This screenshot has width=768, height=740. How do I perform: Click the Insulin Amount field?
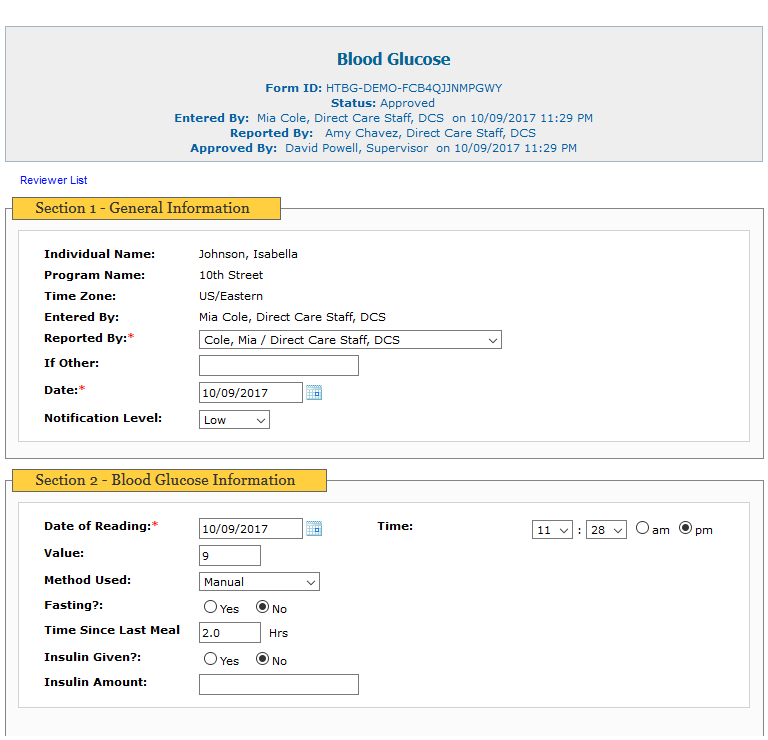tap(279, 685)
